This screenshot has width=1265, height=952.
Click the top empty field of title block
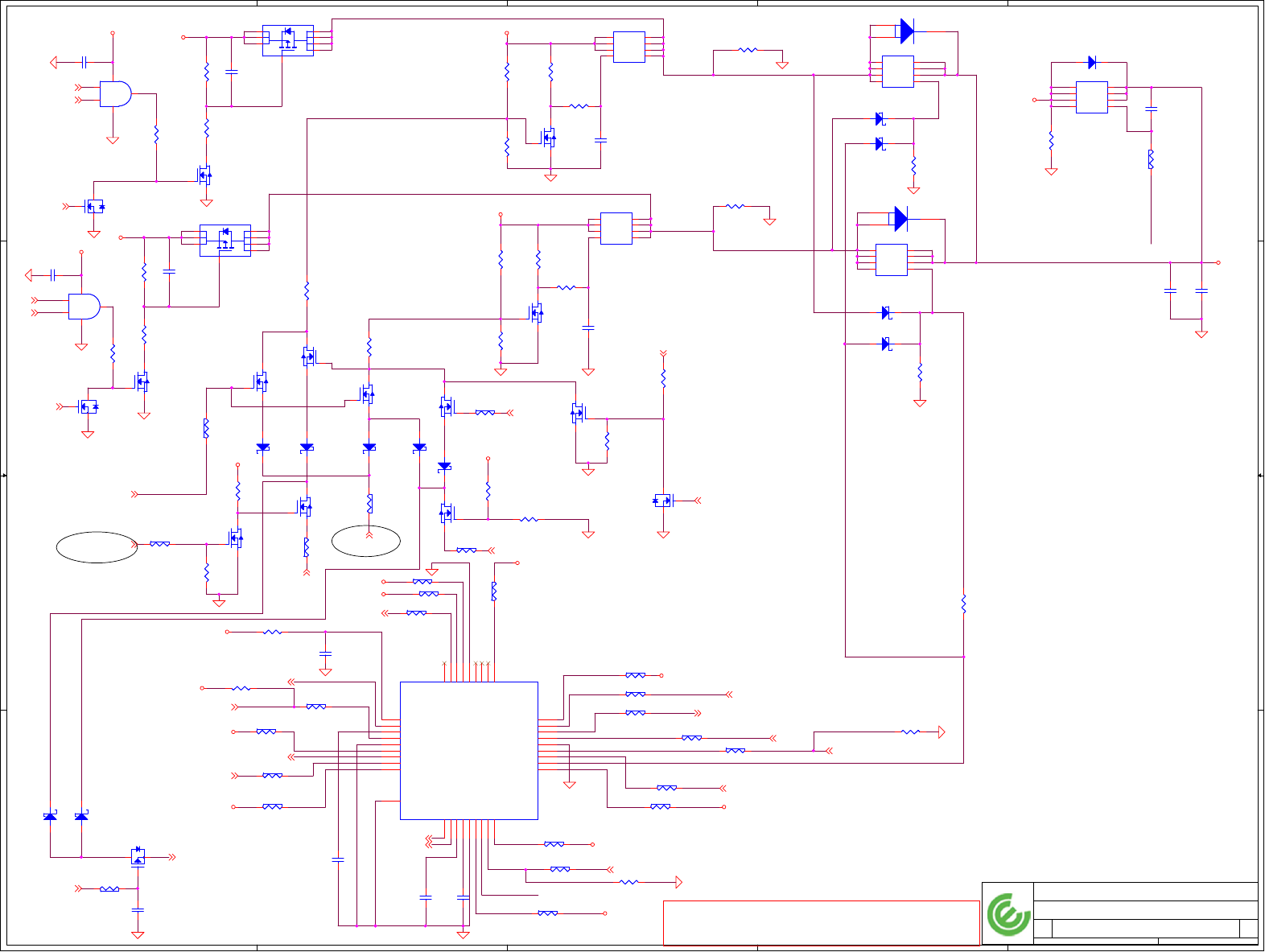tap(1145, 892)
